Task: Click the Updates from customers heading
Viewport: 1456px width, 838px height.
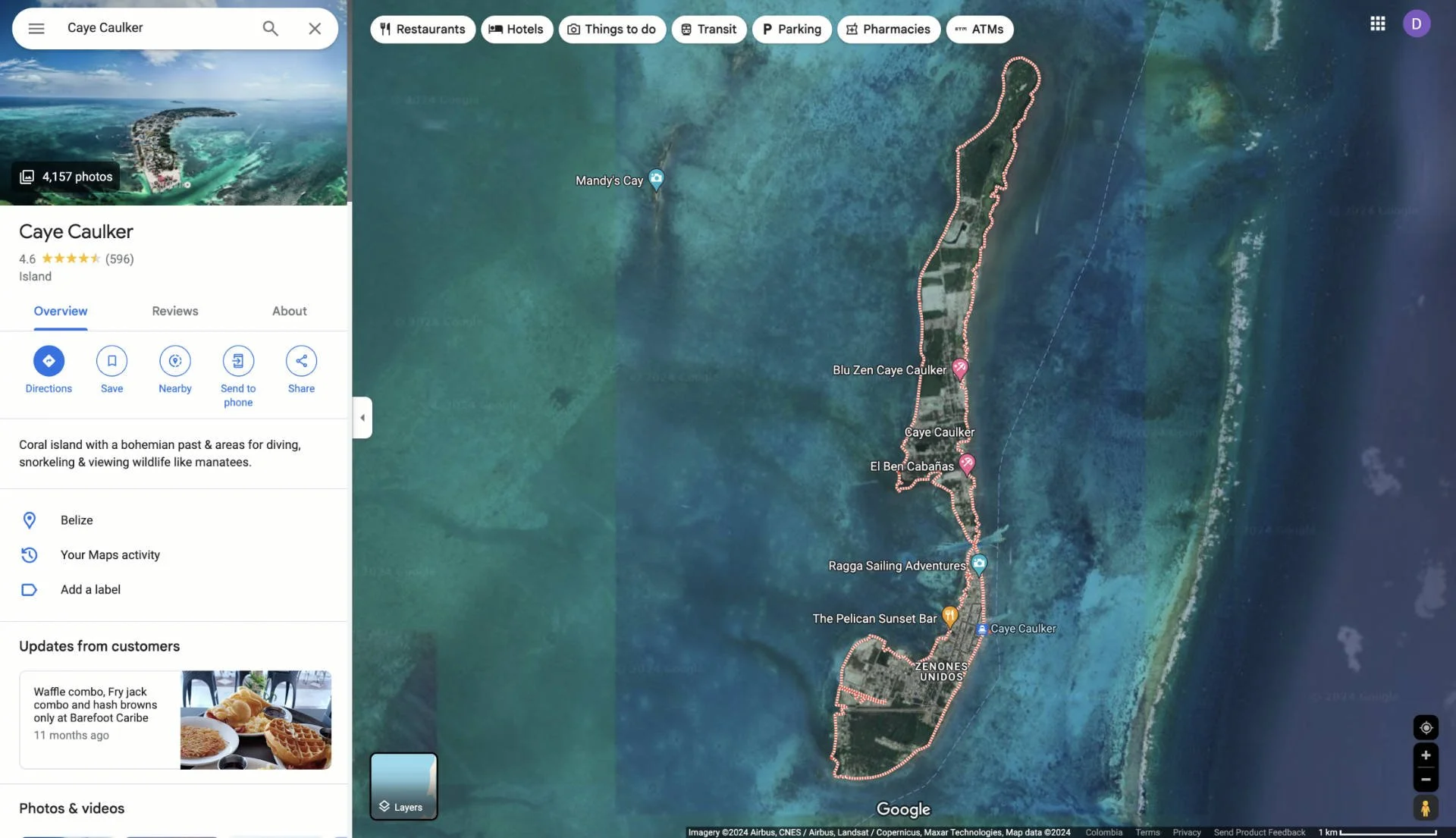Action: coord(99,646)
